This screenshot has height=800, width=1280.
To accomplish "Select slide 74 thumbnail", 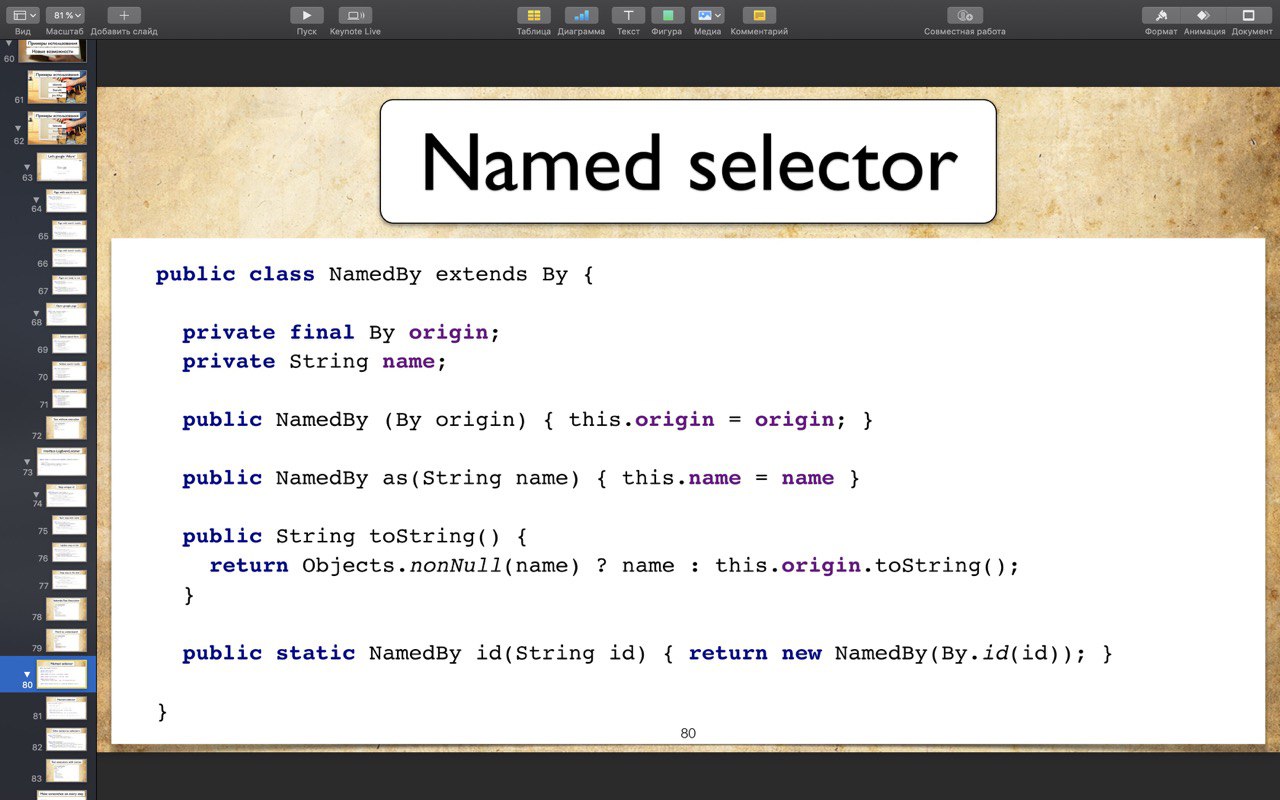I will 66,496.
